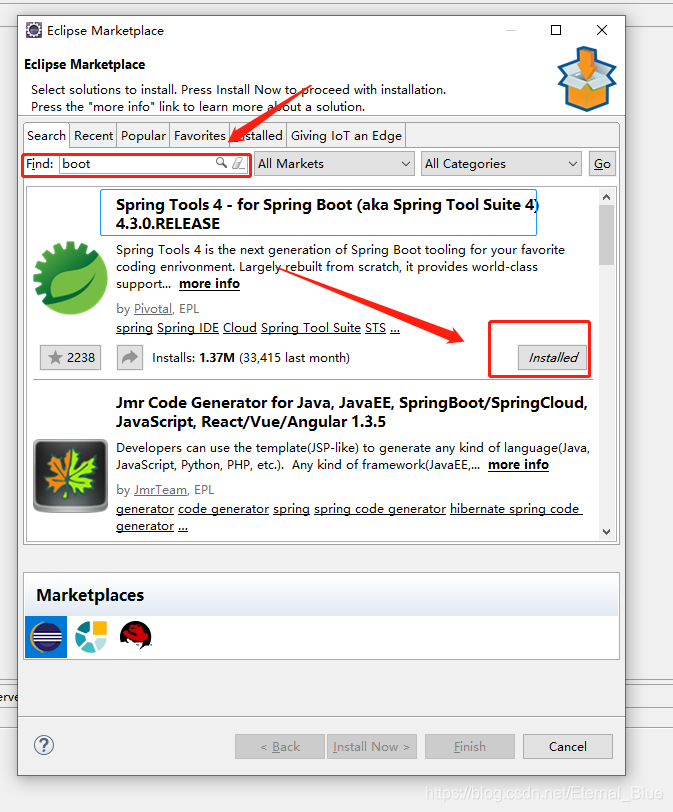Image resolution: width=673 pixels, height=812 pixels.
Task: Click the STS tag link
Action: [375, 328]
